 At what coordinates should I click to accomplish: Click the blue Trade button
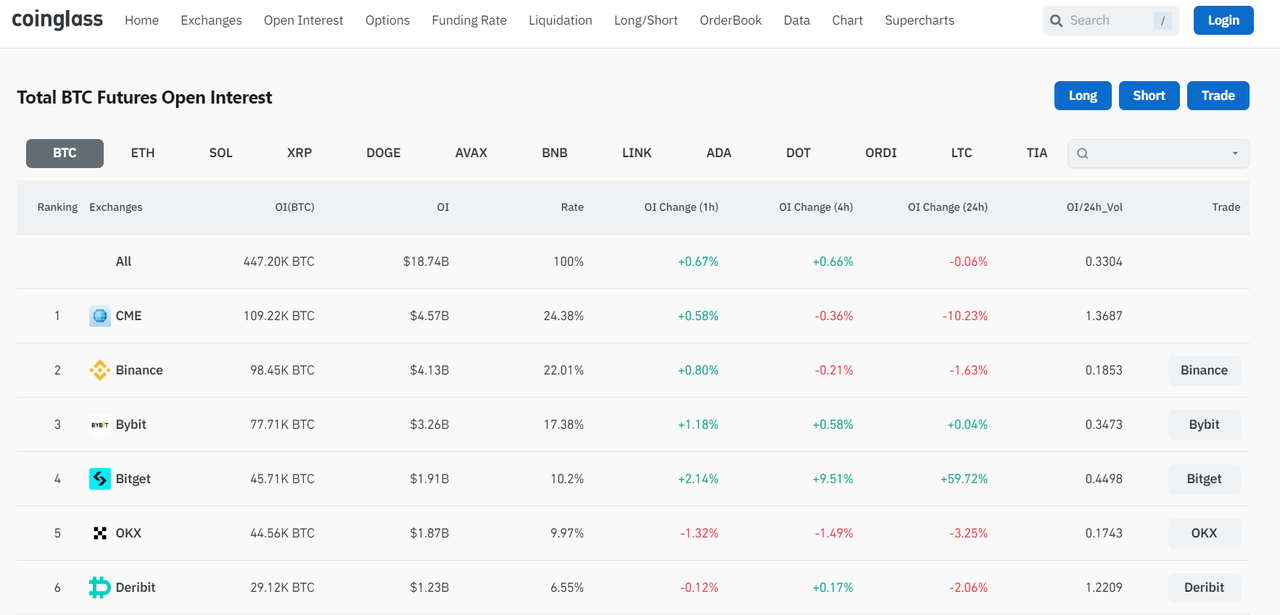1218,96
